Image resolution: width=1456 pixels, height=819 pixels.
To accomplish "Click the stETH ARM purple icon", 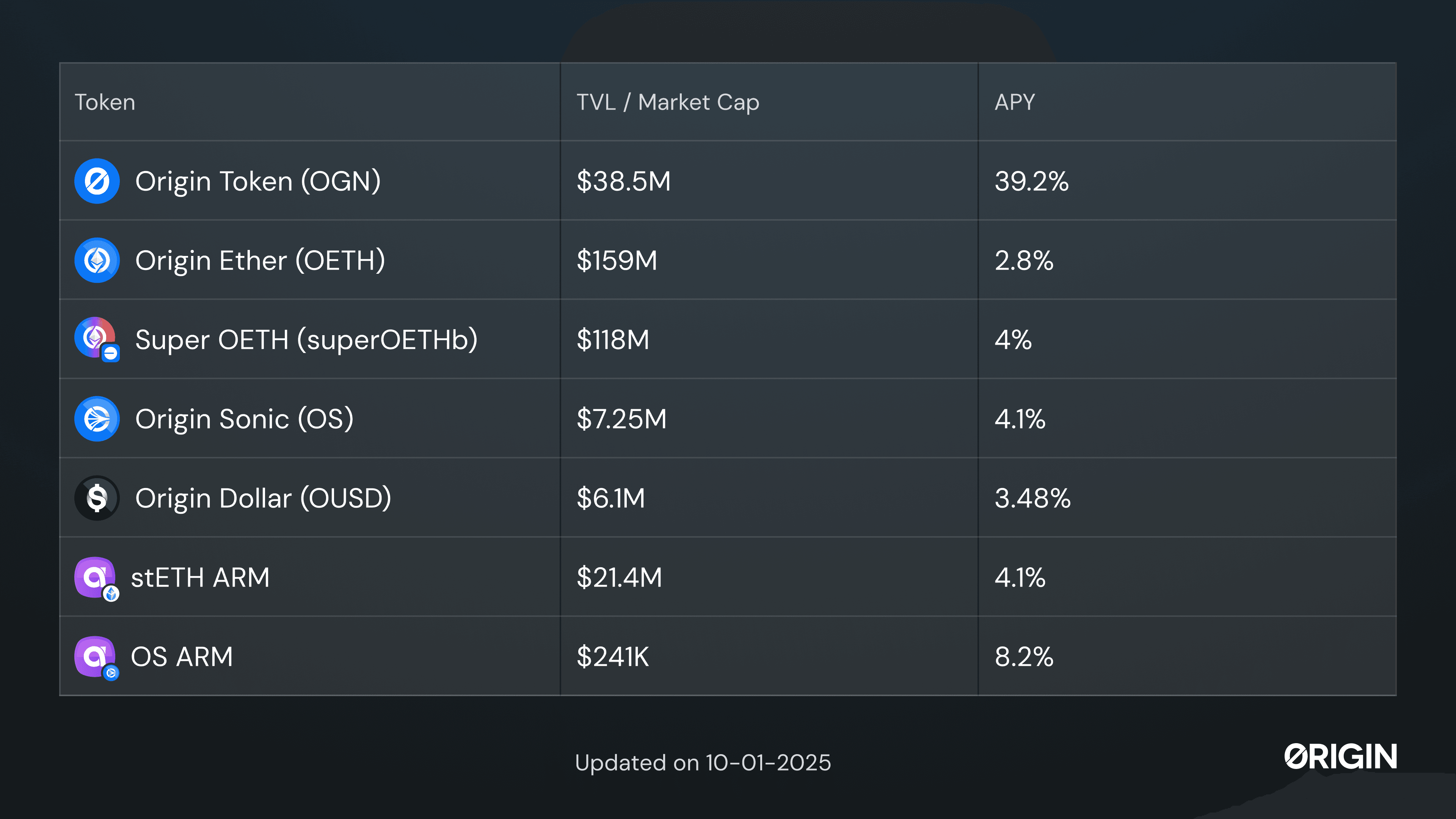I will coord(95,577).
